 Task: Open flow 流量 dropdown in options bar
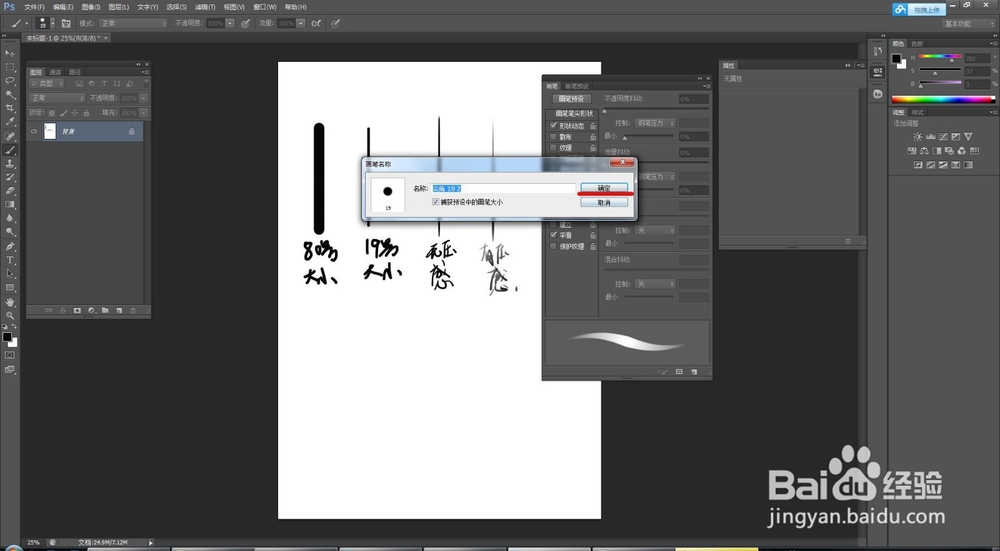[x=300, y=24]
